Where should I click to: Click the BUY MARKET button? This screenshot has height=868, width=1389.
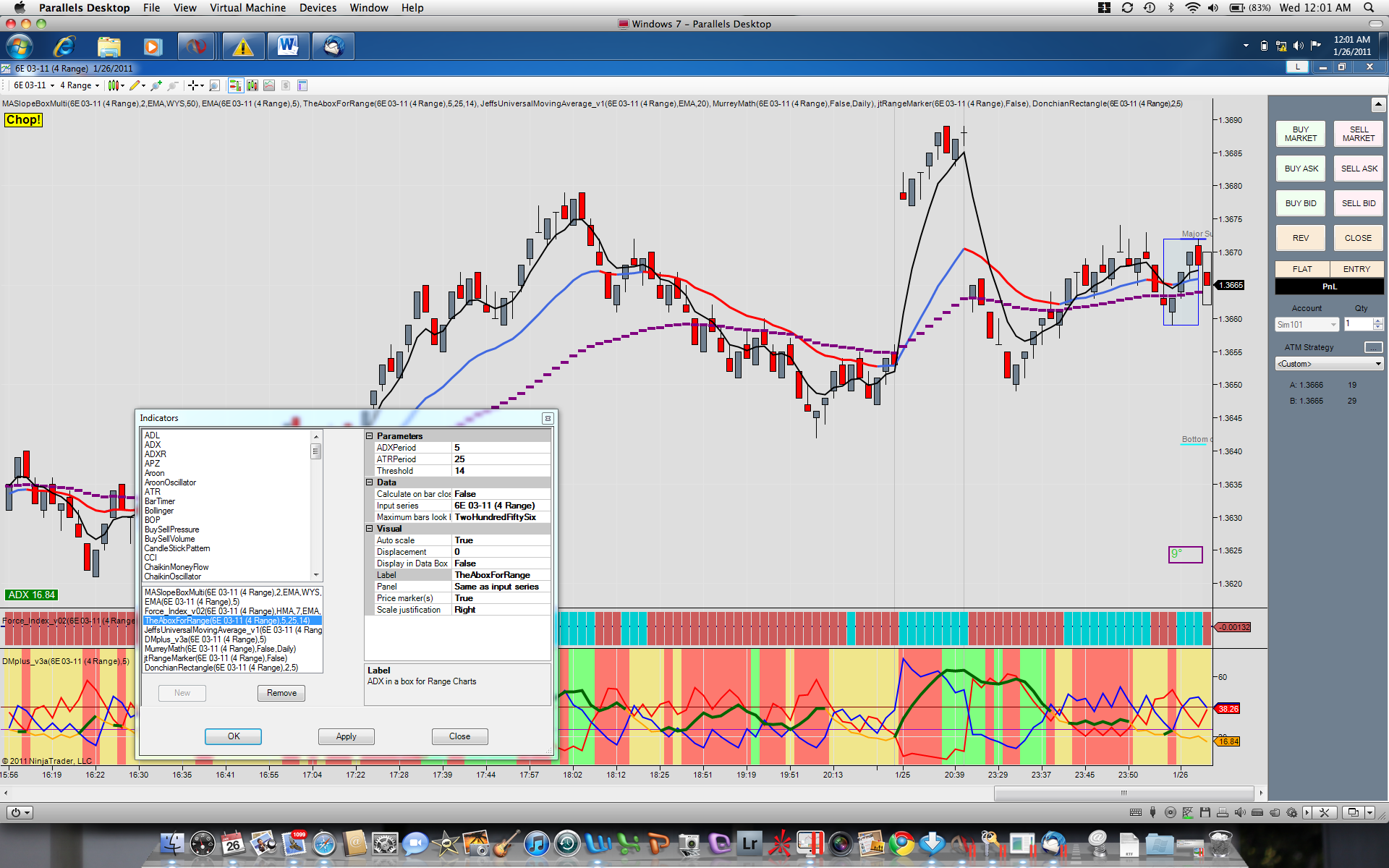1301,134
